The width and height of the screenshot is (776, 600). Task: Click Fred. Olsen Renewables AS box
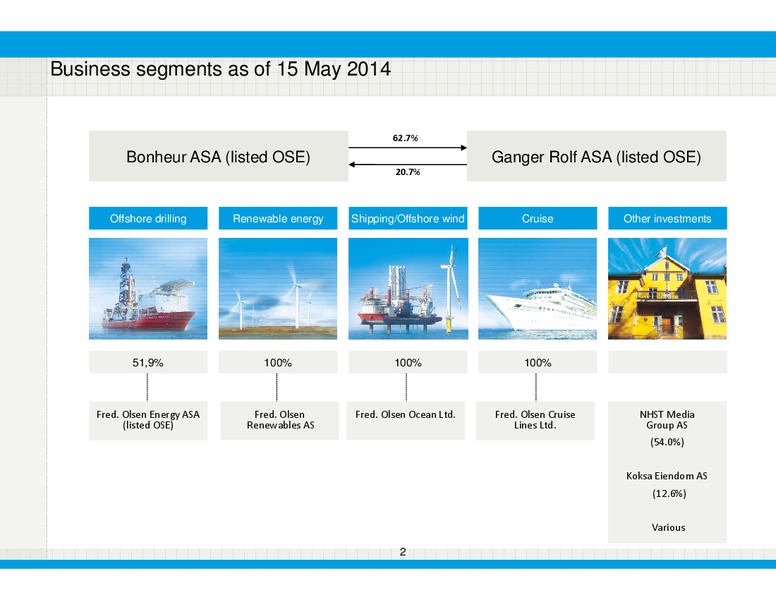(x=280, y=420)
